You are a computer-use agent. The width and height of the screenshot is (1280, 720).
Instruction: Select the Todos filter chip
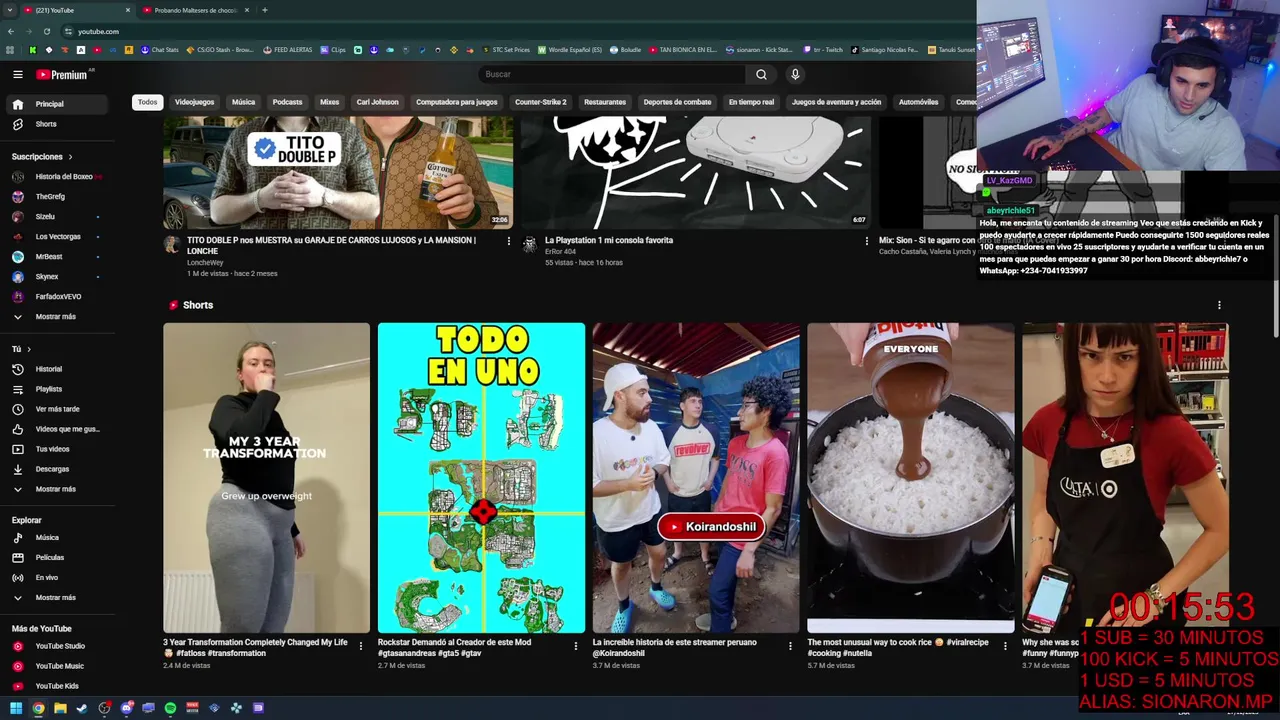tap(147, 102)
